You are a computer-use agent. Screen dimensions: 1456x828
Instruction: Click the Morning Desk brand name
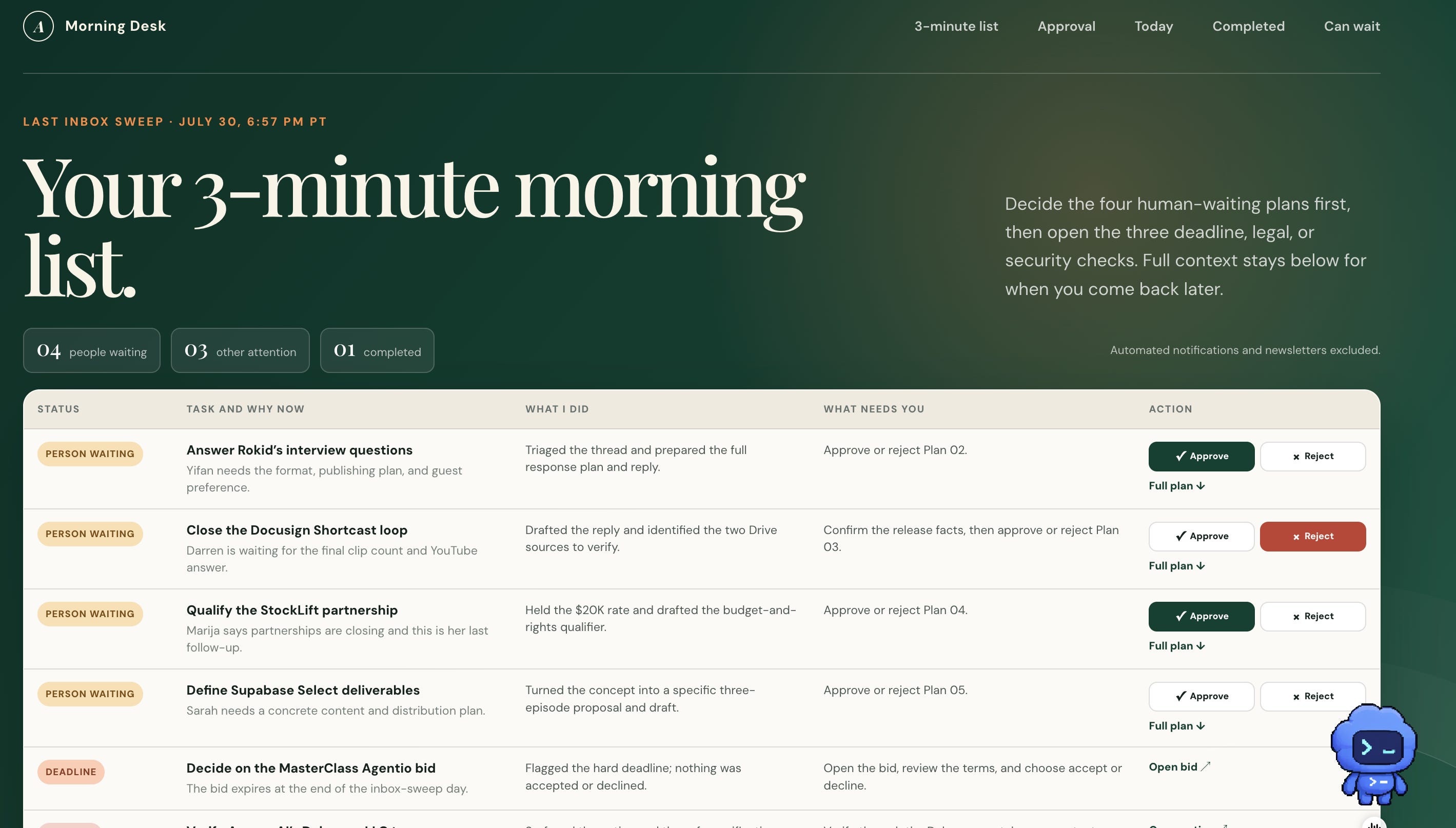(x=115, y=26)
